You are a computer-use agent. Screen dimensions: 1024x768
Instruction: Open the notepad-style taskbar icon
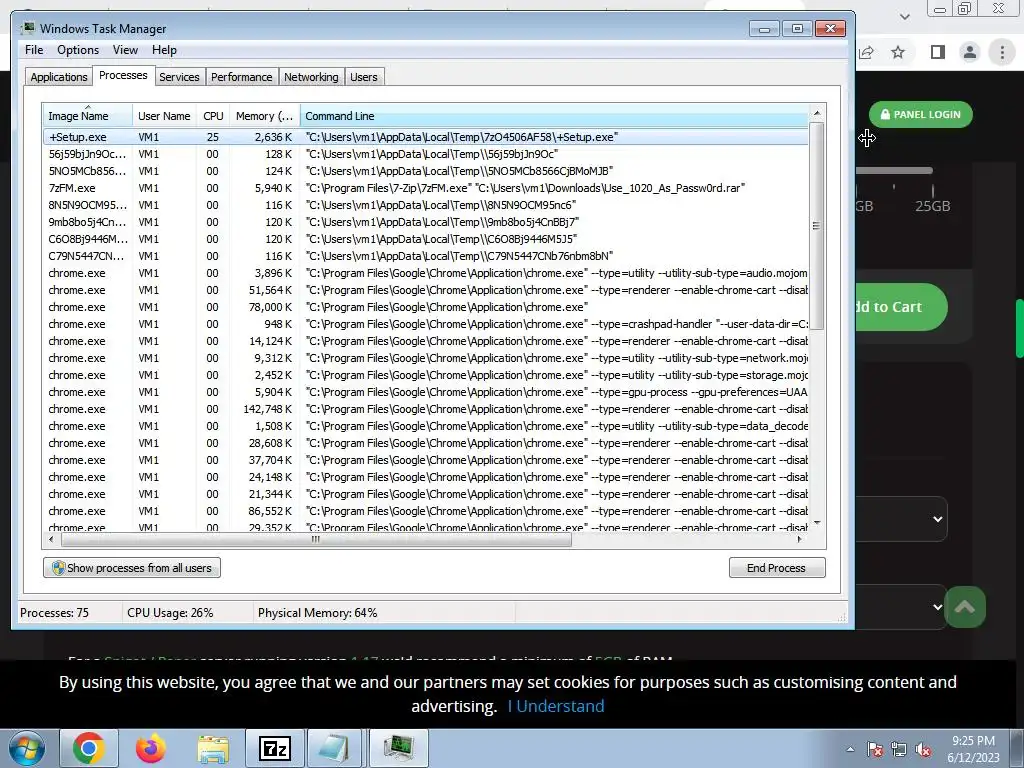(335, 748)
